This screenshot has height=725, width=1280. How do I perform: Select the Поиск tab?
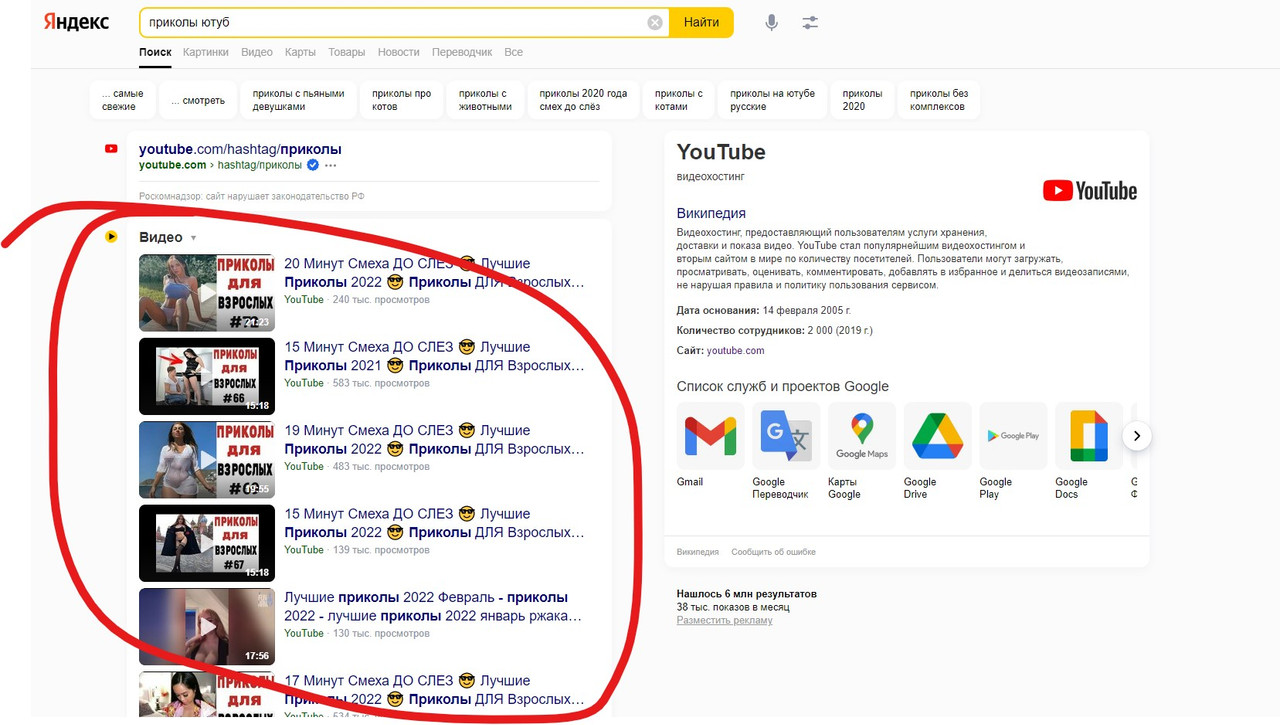tap(155, 52)
